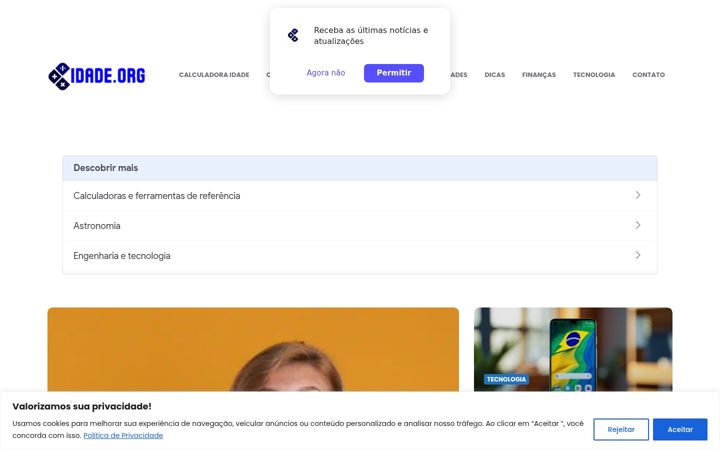The height and width of the screenshot is (450, 720).
Task: Click the Tecnologia category badge
Action: point(506,379)
